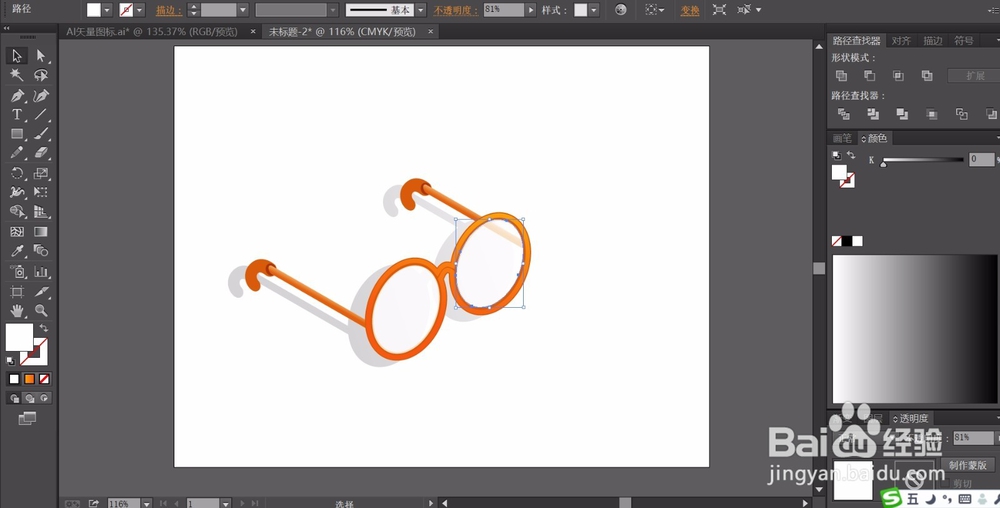Select the Column Graph tool
1000x508 pixels.
point(41,272)
